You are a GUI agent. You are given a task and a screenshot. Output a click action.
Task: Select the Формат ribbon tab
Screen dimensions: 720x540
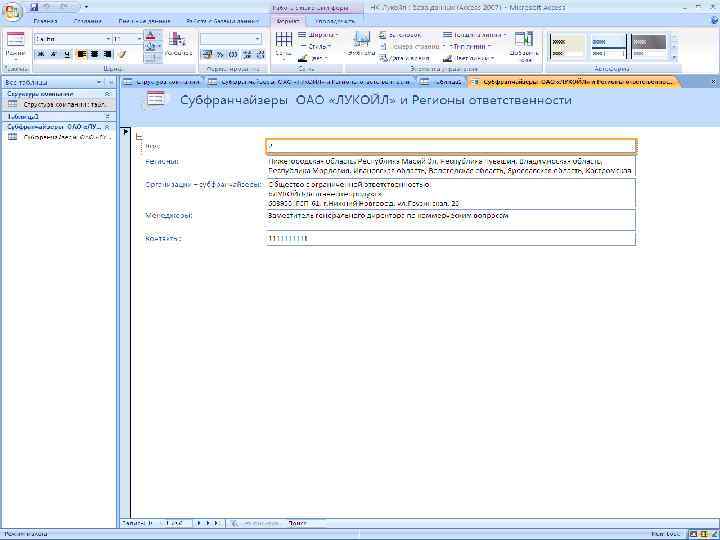pyautogui.click(x=287, y=21)
